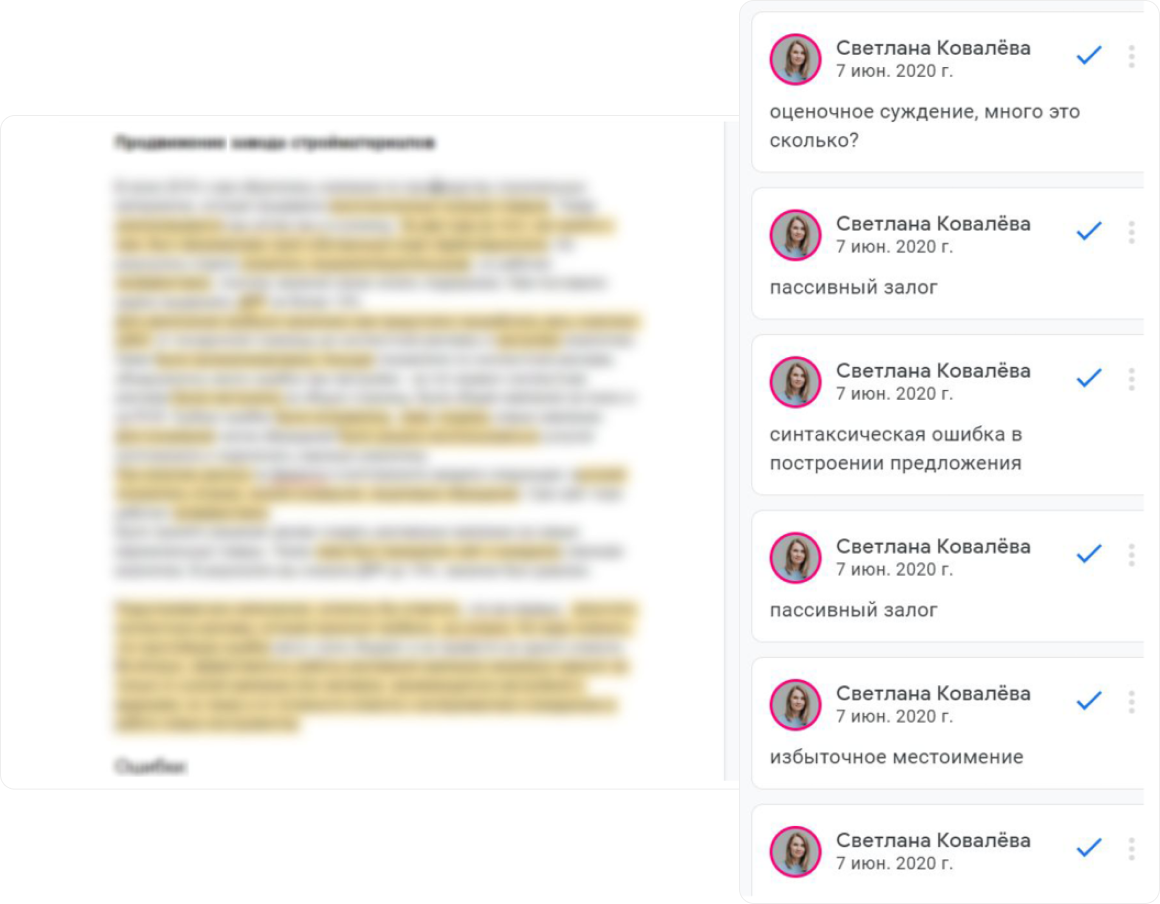Open three-dot menu of first 'пассивный залог' comment
This screenshot has height=904, width=1160.
click(x=1131, y=232)
